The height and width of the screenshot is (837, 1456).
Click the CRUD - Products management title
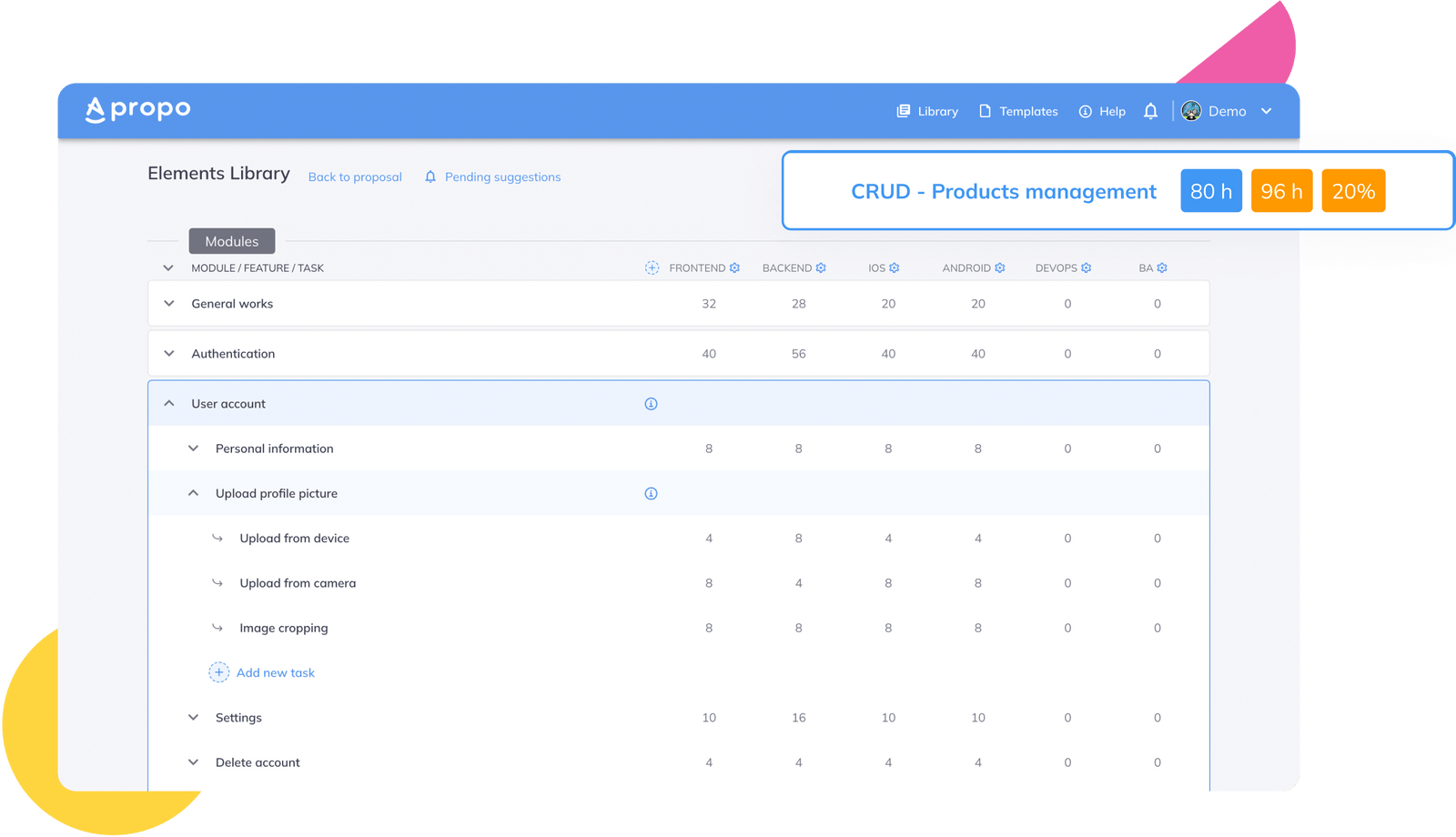1004,191
